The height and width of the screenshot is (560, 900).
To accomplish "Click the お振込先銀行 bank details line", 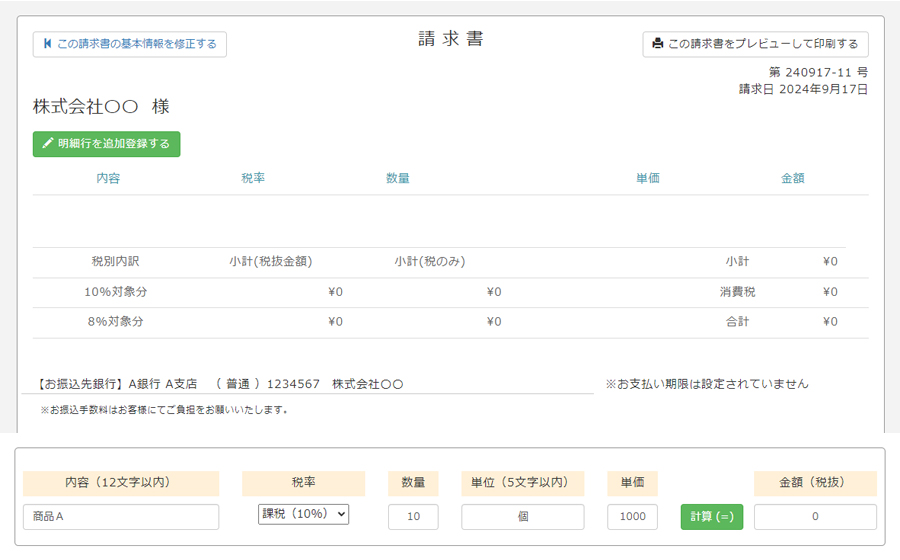I will 220,384.
